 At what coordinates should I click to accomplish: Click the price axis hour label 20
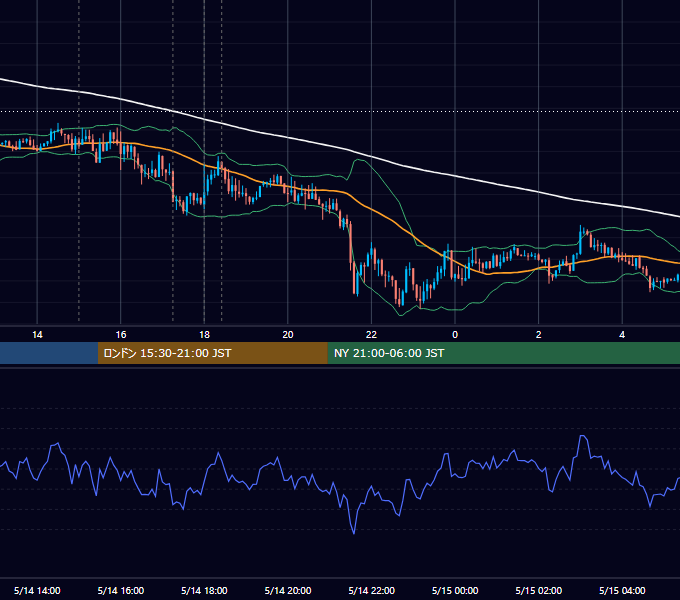point(288,335)
